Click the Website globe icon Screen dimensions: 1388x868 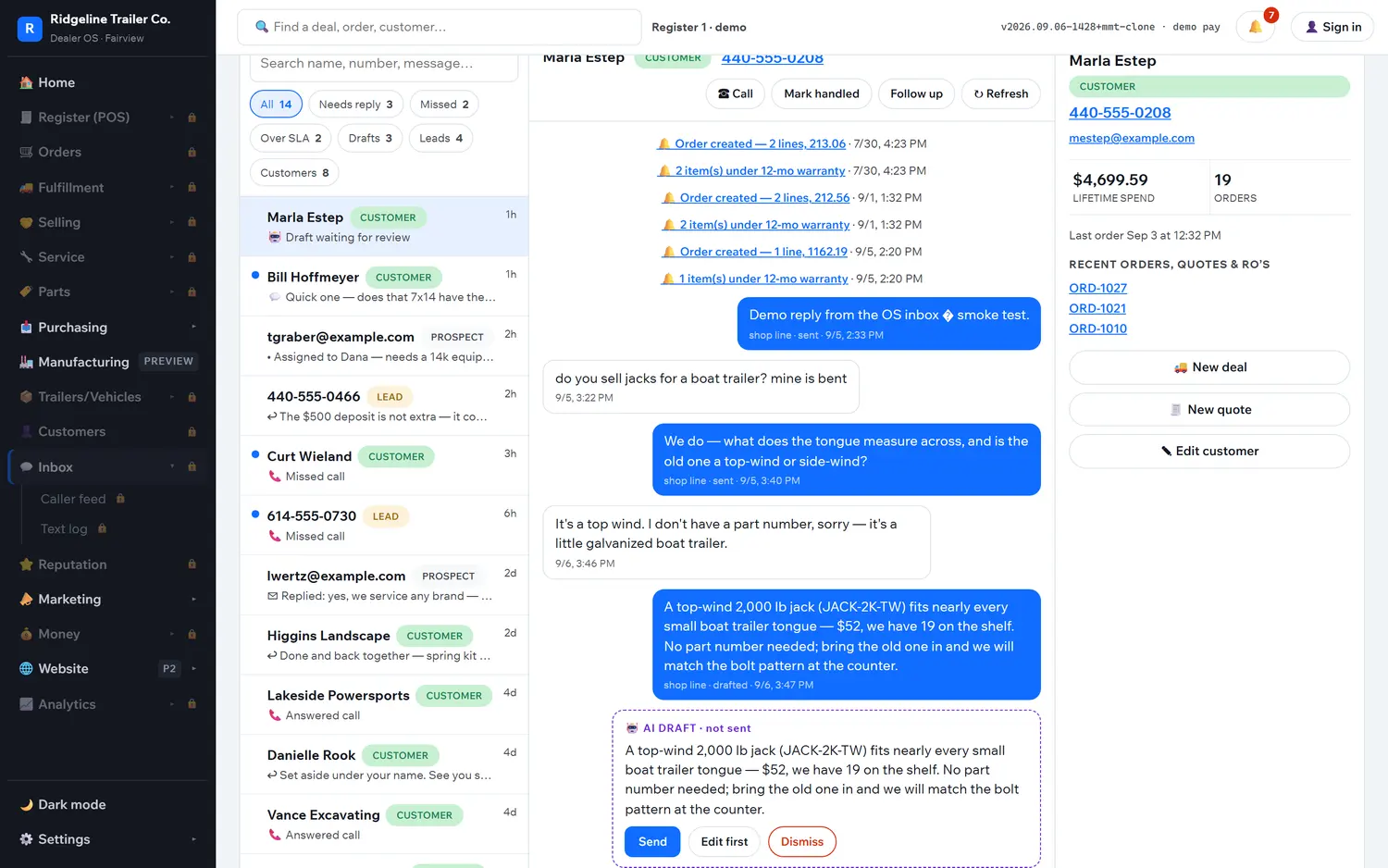pyautogui.click(x=26, y=669)
